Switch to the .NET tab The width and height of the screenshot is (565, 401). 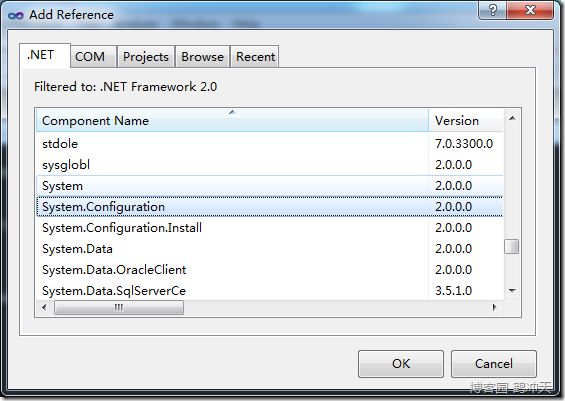point(45,55)
